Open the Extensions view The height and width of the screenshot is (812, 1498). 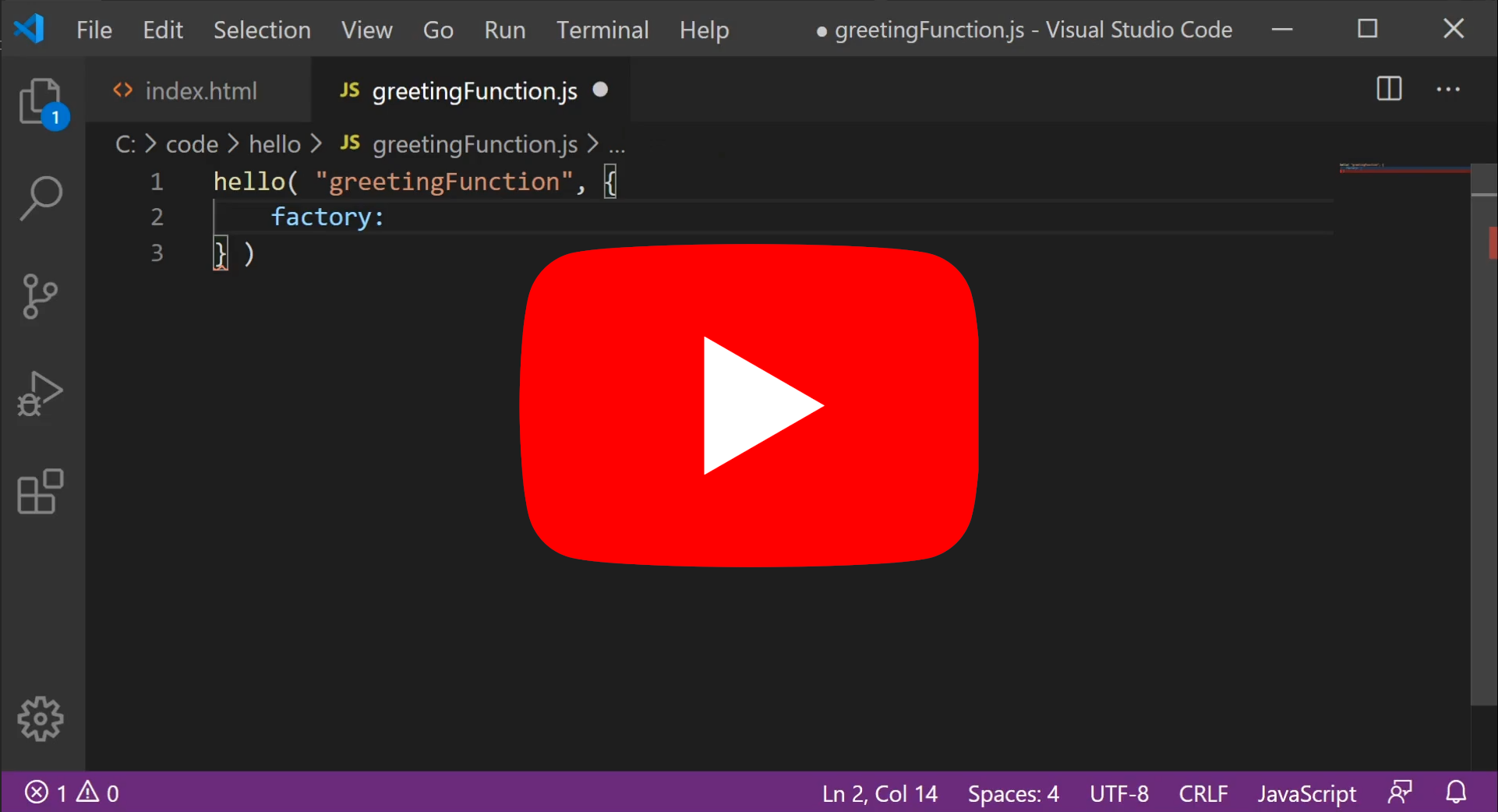coord(41,492)
